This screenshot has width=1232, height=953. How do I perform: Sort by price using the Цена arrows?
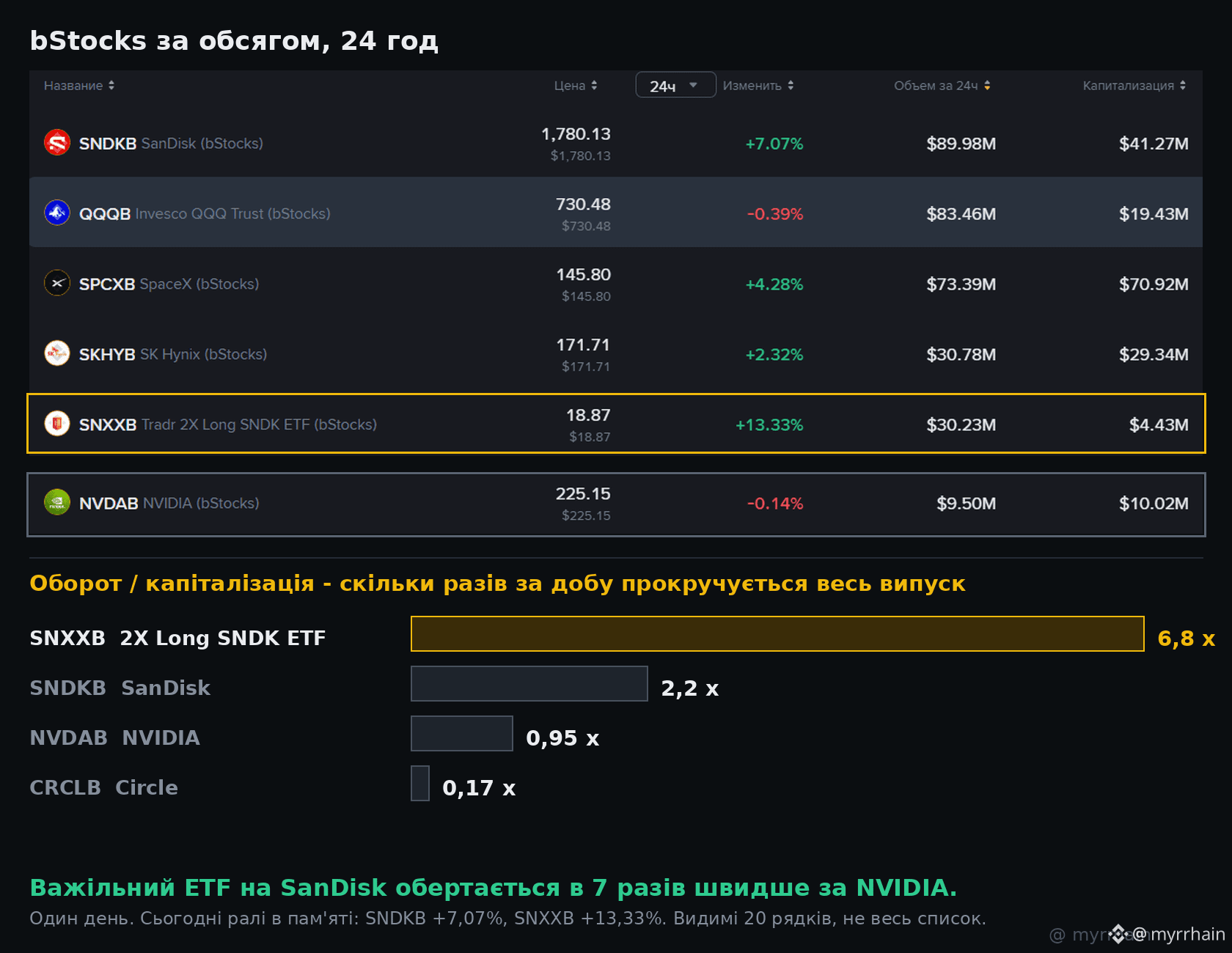pyautogui.click(x=594, y=85)
